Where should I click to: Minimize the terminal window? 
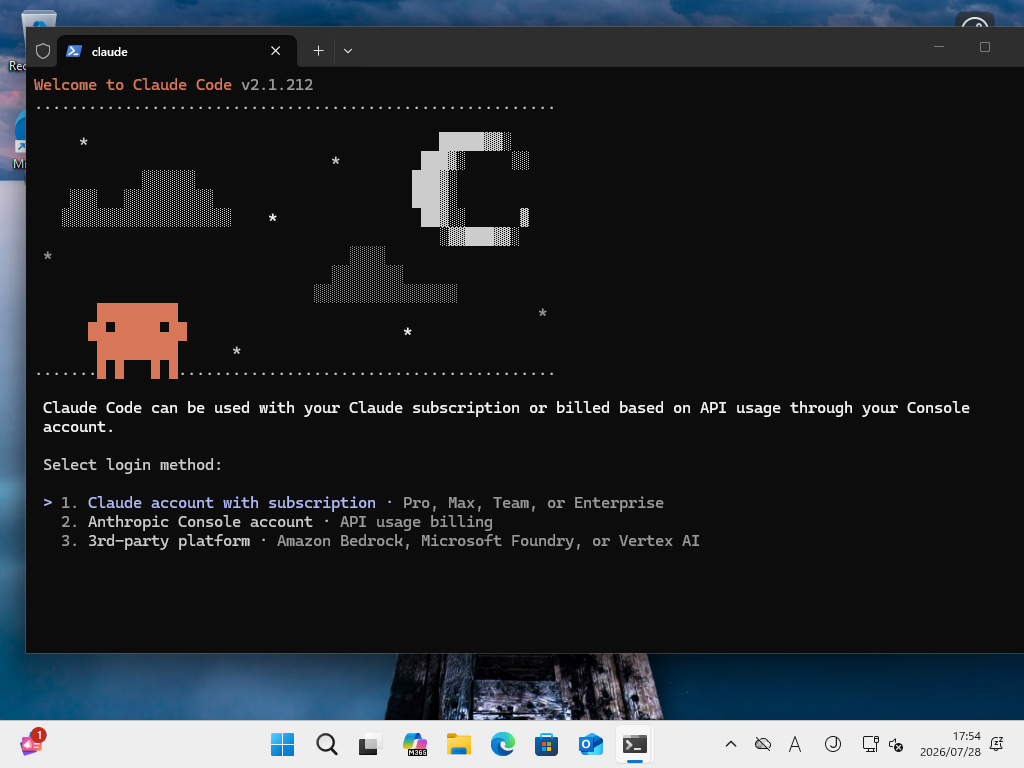939,47
